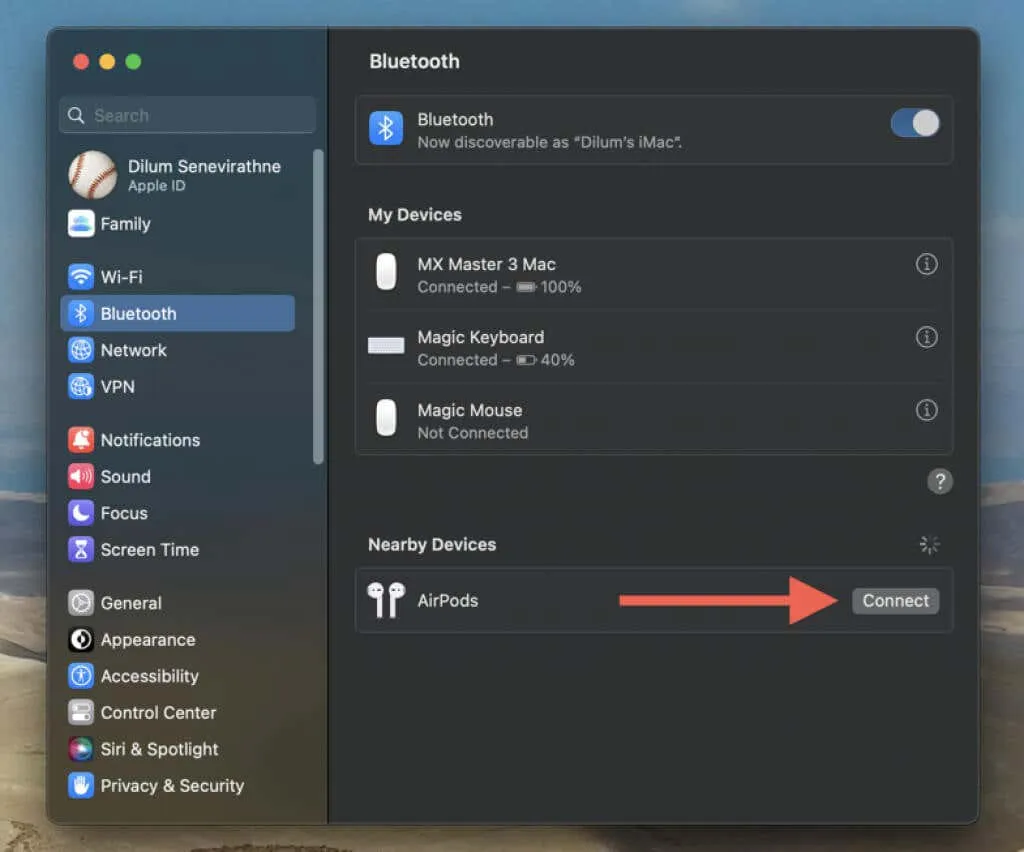Select Privacy & Security in sidebar

point(171,786)
